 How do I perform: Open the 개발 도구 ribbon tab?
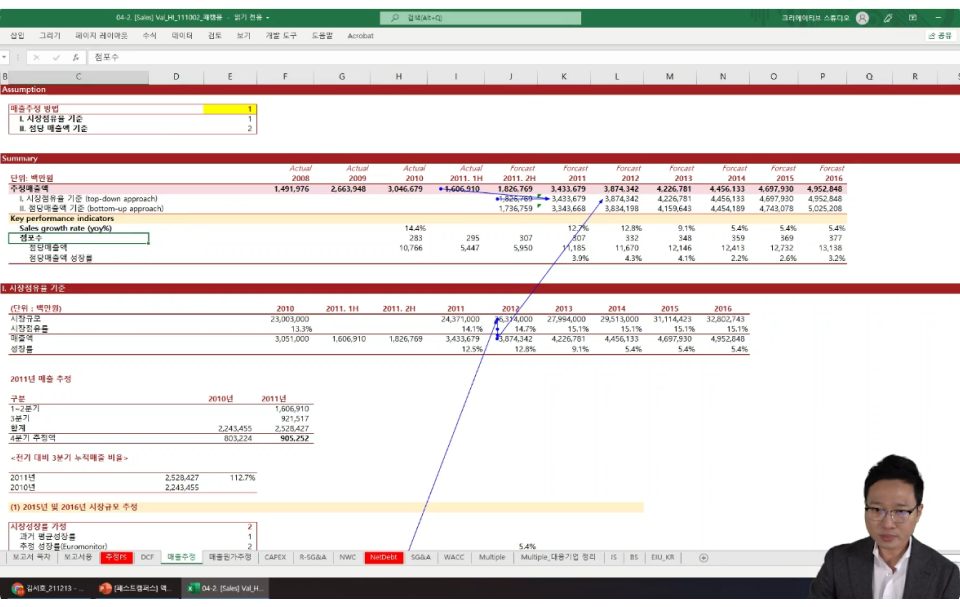click(x=281, y=36)
